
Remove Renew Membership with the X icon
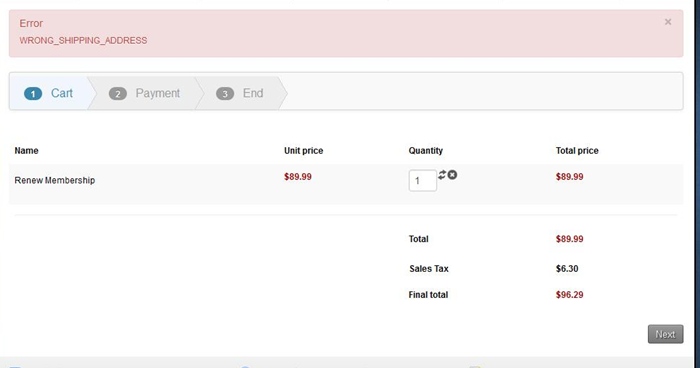(x=452, y=175)
